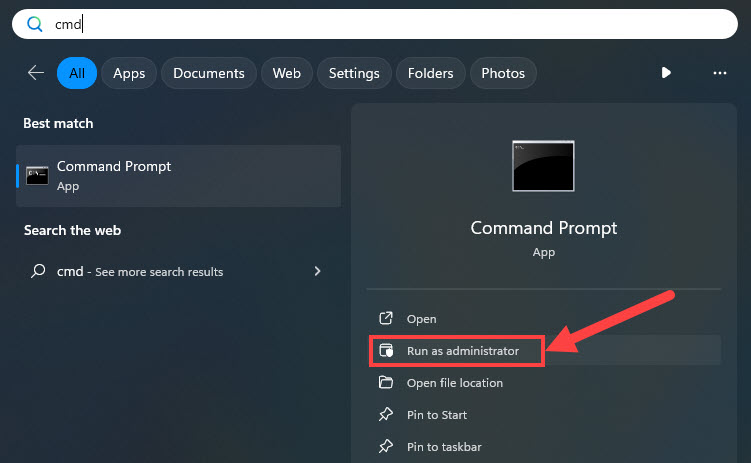Click the pin icon beside Pin to Start
Viewport: 751px width, 463px height.
pos(386,414)
